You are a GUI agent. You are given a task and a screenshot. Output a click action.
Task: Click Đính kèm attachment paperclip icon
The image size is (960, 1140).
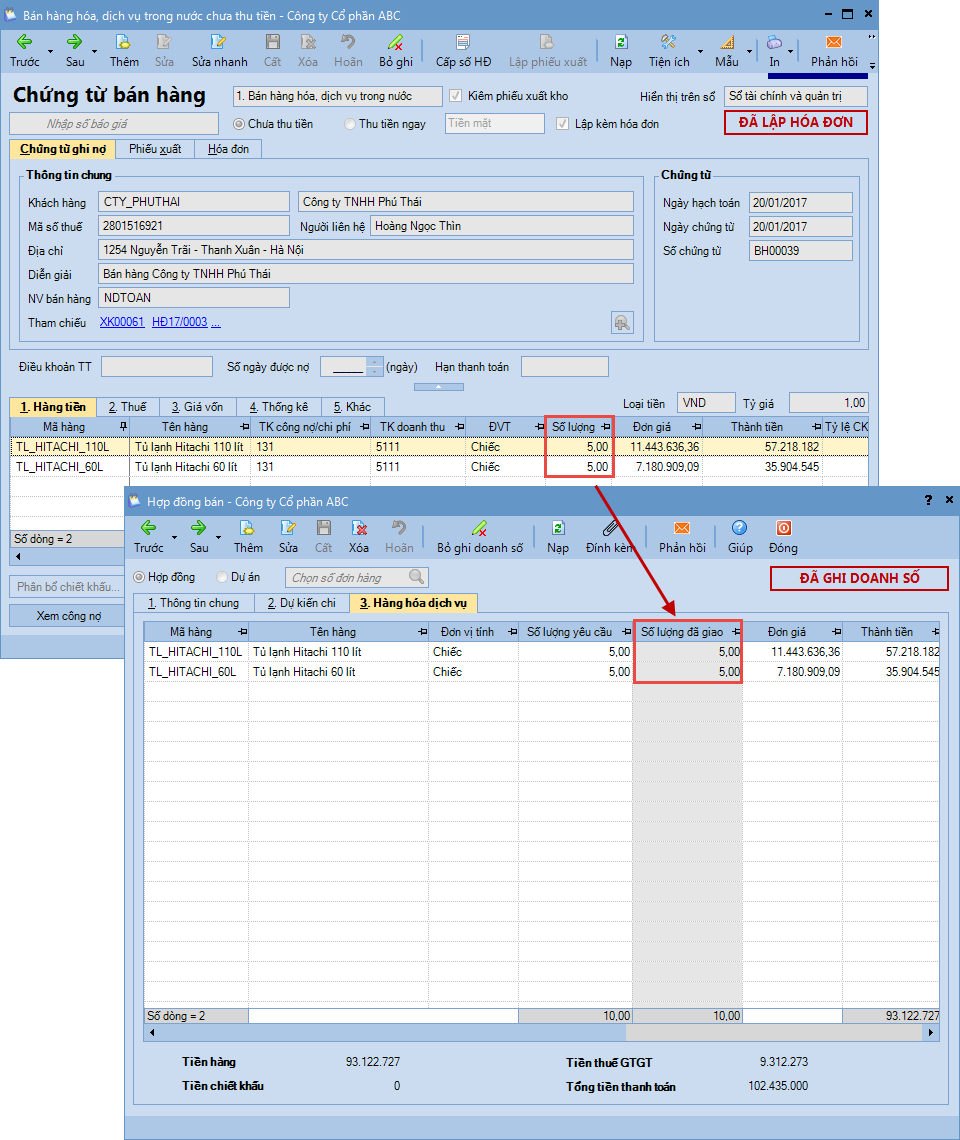609,529
